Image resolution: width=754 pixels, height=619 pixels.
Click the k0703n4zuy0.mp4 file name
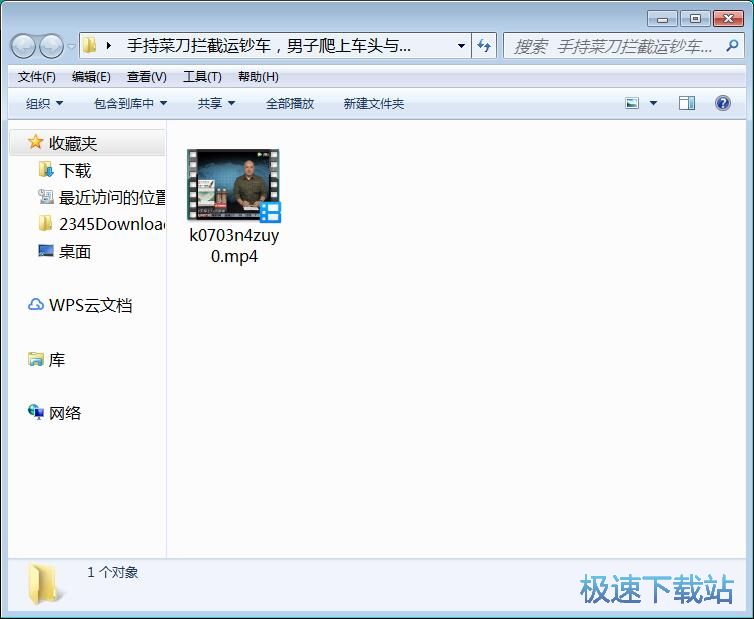234,245
